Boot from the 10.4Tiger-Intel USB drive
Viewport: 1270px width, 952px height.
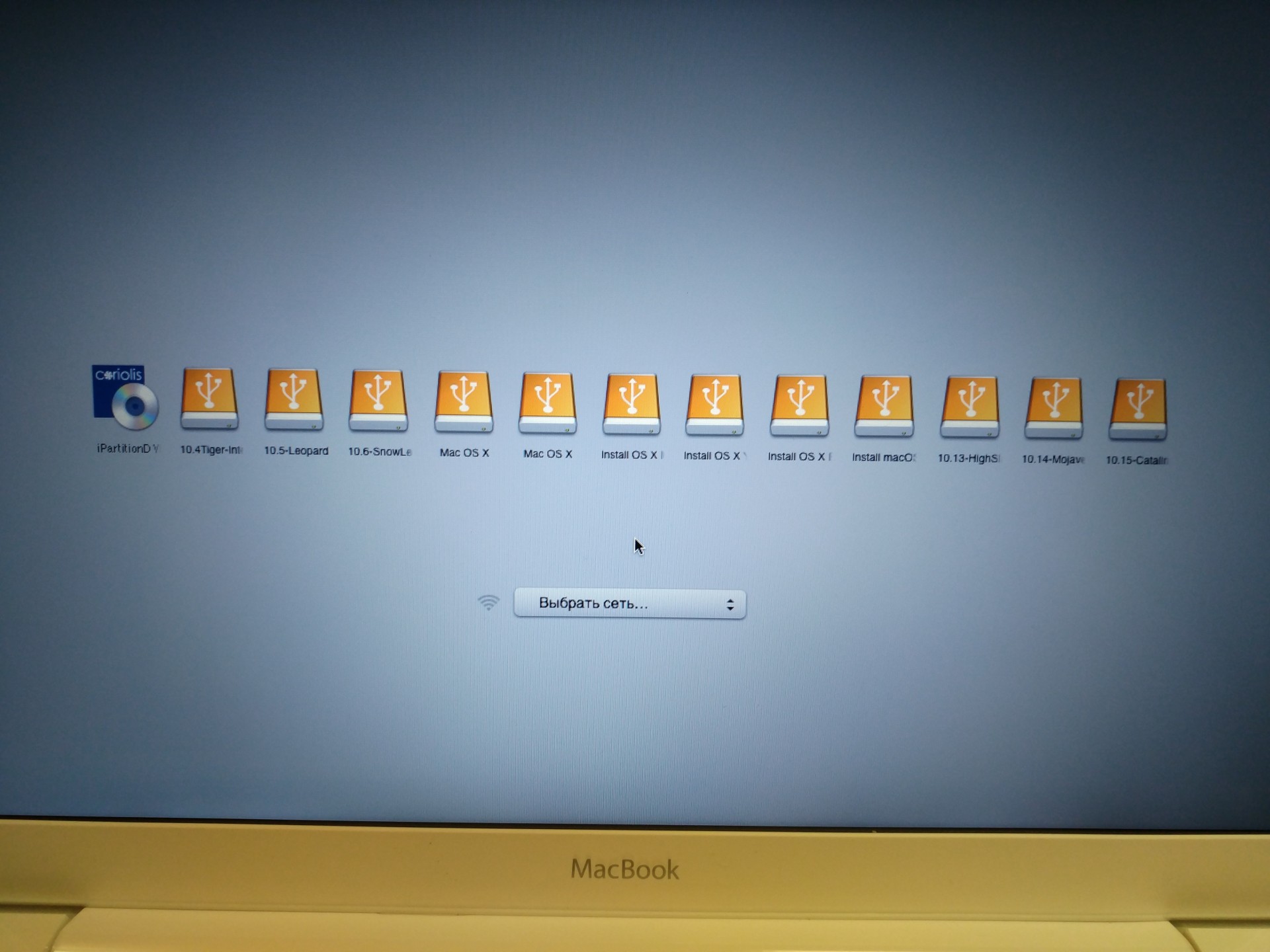pyautogui.click(x=209, y=399)
